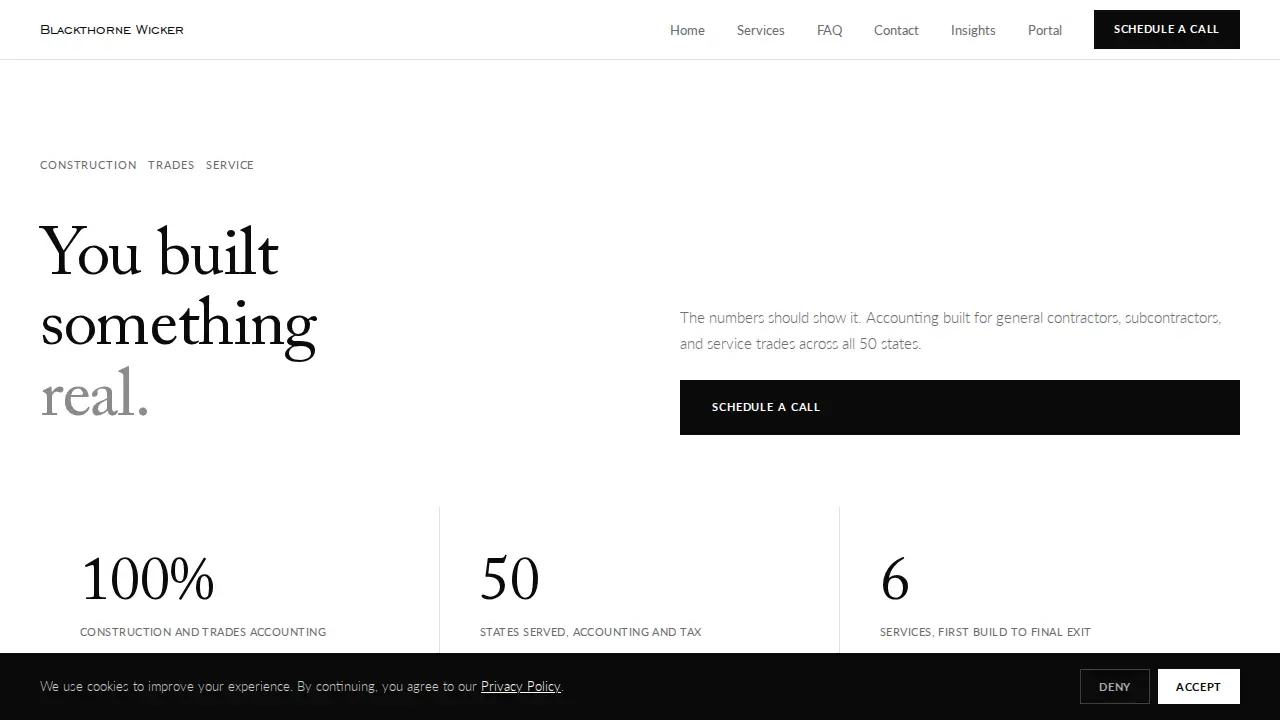
Task: Click the 'You built something real.' headline
Action: coord(178,323)
